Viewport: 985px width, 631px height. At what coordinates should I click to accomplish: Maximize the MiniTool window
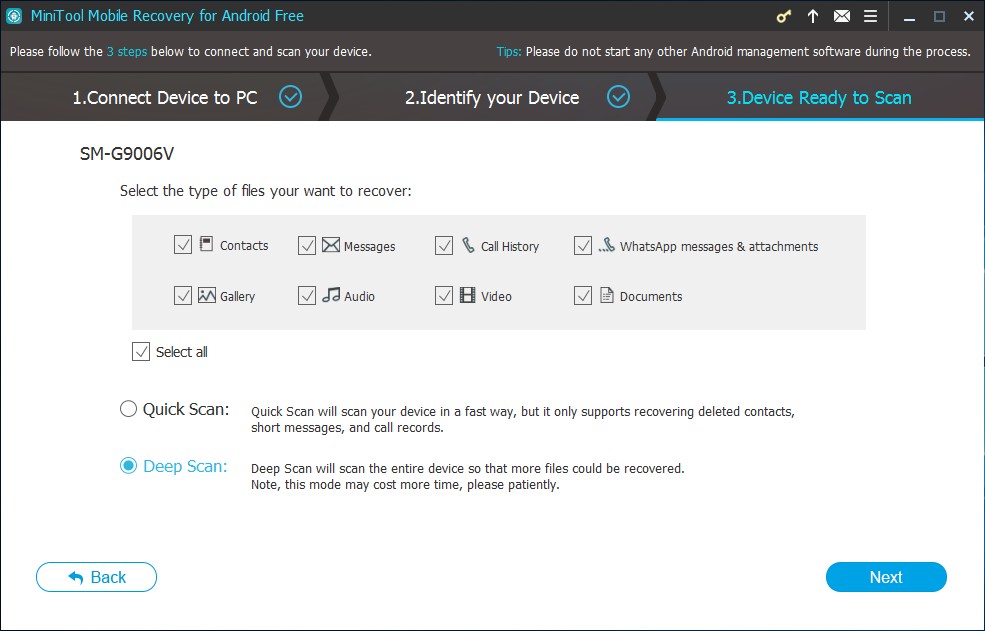[x=939, y=17]
